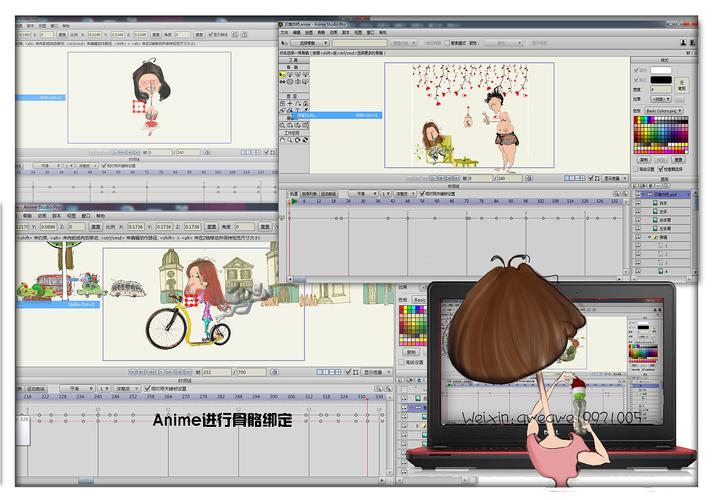Select the highlighted Select Bone tool in top-right window
Screen dimensions: 714x500
point(282,75)
